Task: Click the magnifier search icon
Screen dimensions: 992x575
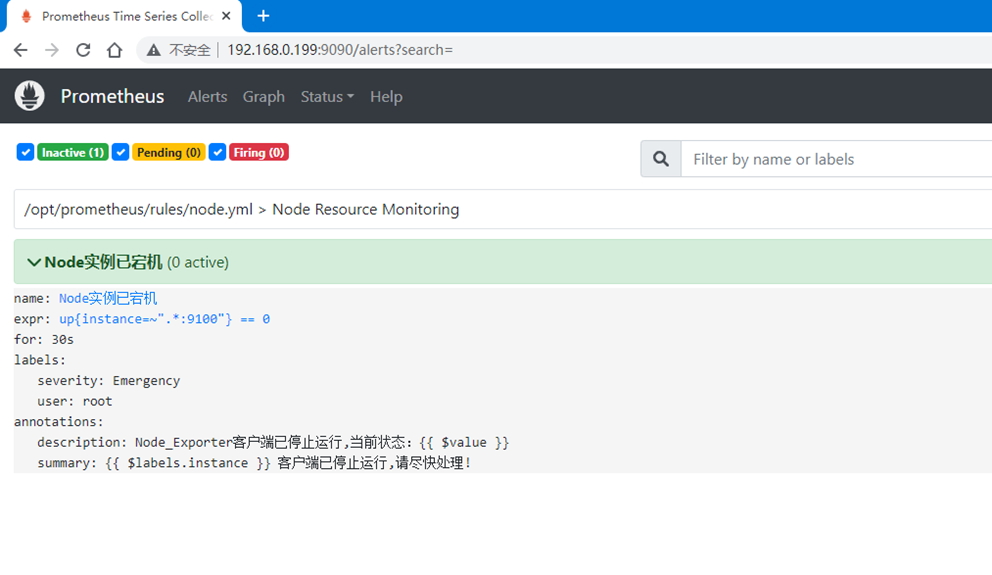Action: coord(661,159)
